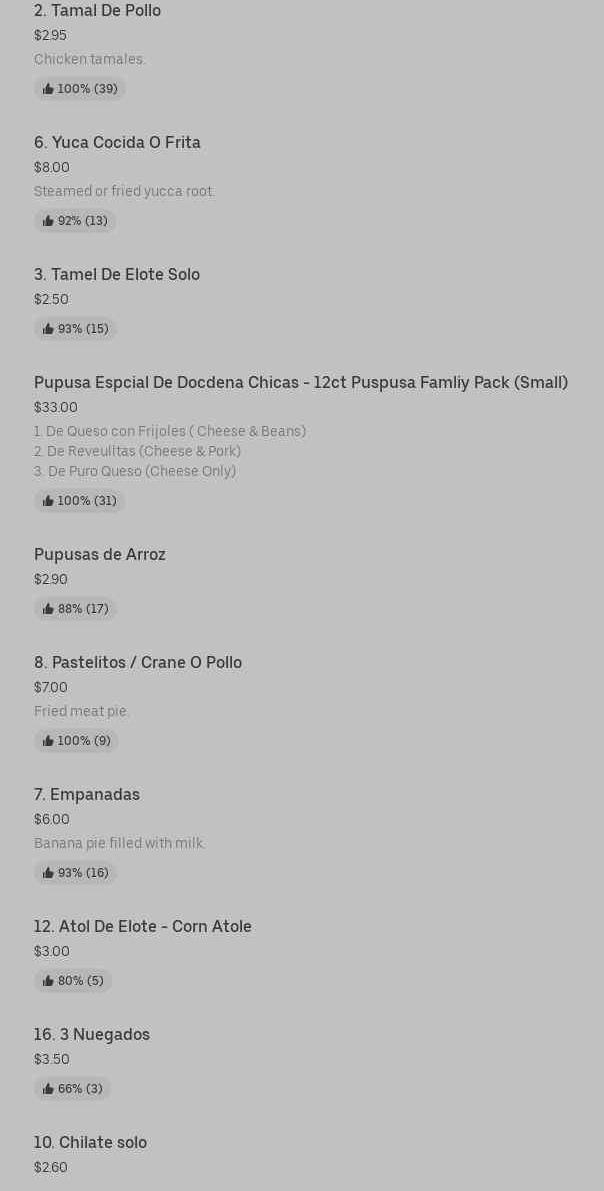Image resolution: width=604 pixels, height=1191 pixels.
Task: Open the 2. Tamal De Pollo item
Action: pos(97,11)
